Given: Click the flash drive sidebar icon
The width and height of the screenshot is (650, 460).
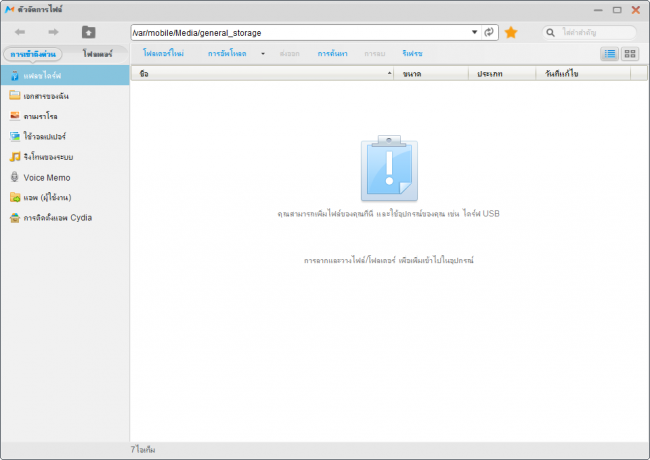Looking at the screenshot, I should (15, 75).
